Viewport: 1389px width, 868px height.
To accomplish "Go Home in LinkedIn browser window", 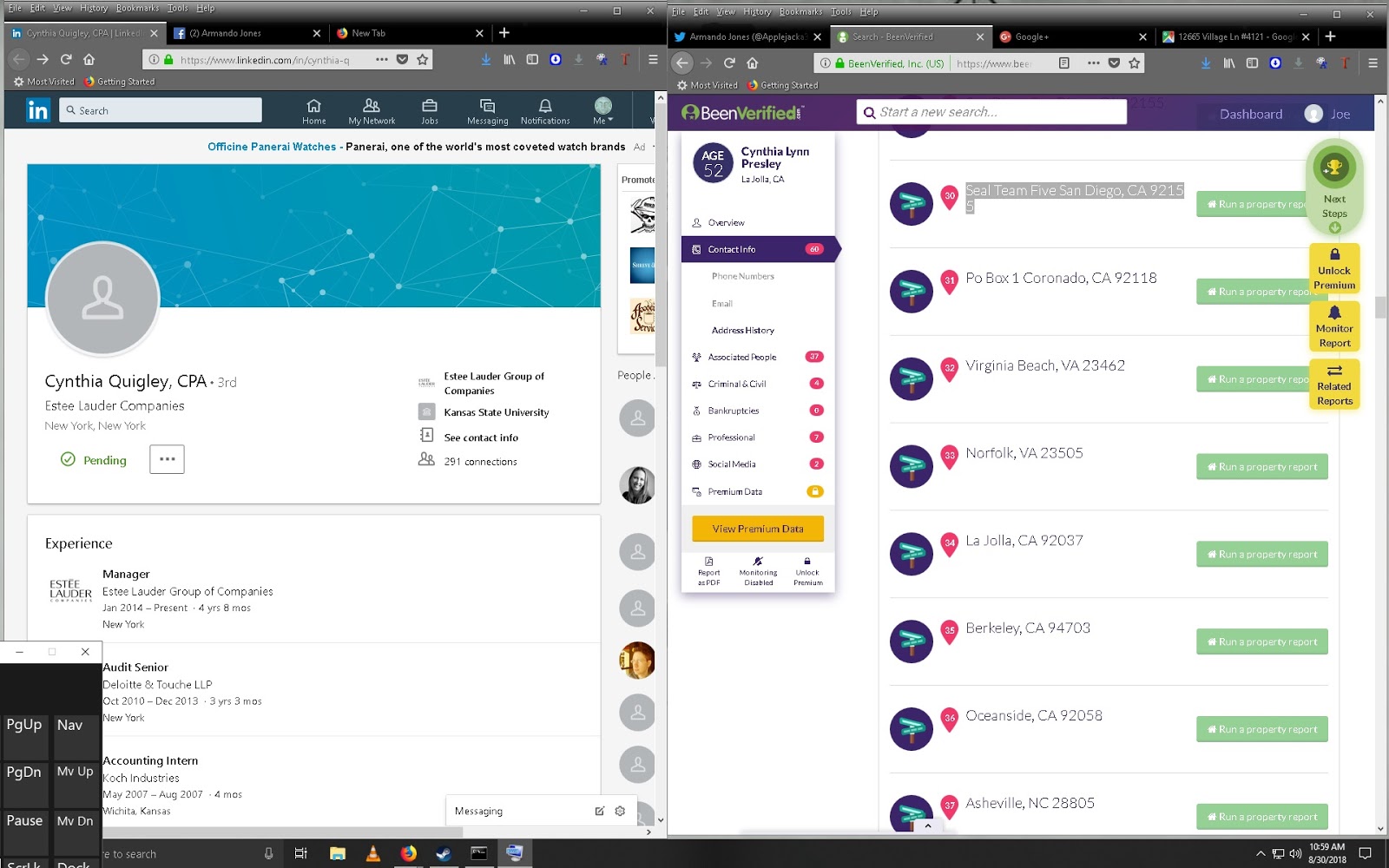I will [x=89, y=59].
